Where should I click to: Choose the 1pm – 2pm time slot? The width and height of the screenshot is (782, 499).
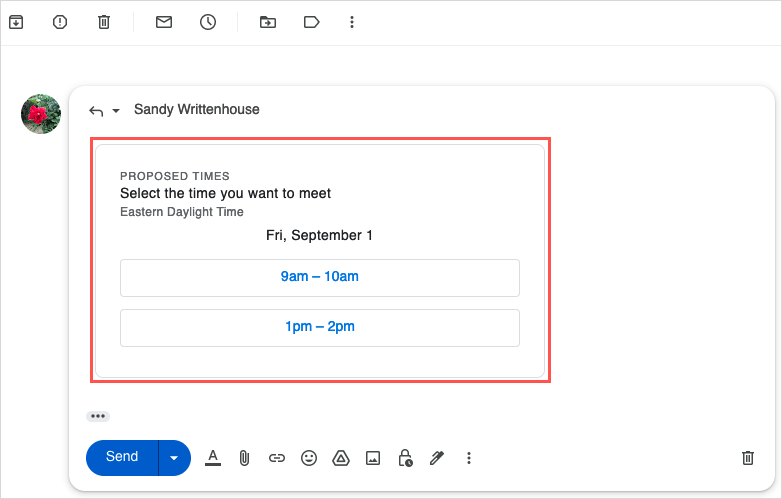[319, 327]
